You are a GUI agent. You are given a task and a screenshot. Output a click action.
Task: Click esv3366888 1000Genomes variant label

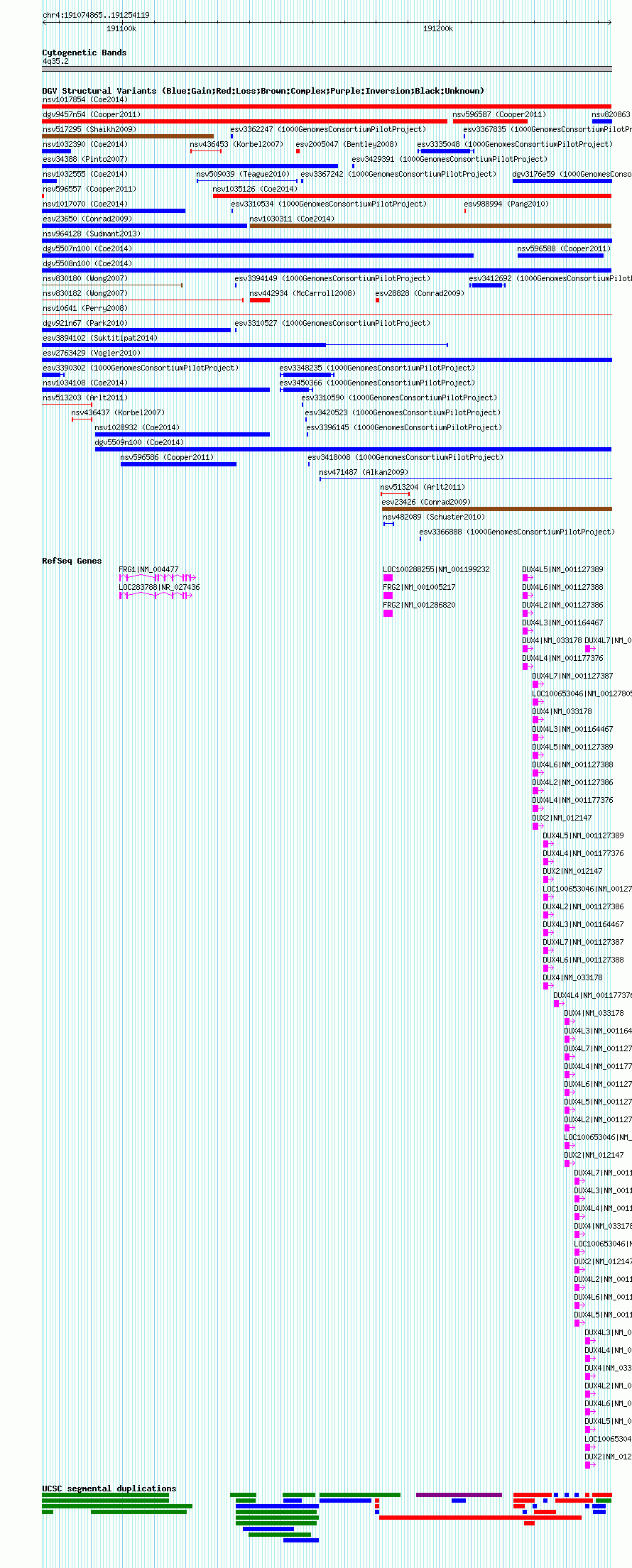(x=517, y=532)
